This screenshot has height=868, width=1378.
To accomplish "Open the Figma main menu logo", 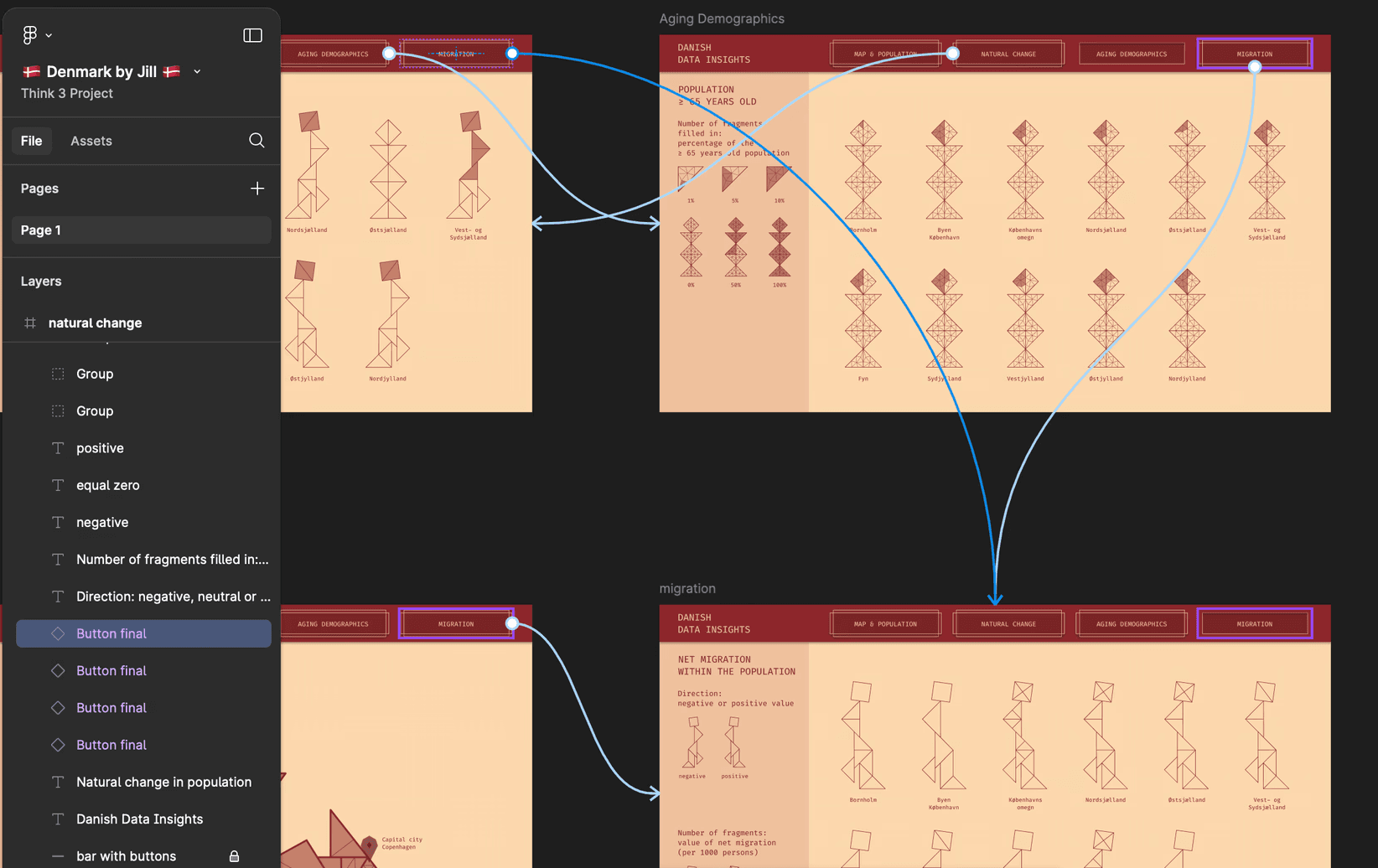I will click(29, 34).
